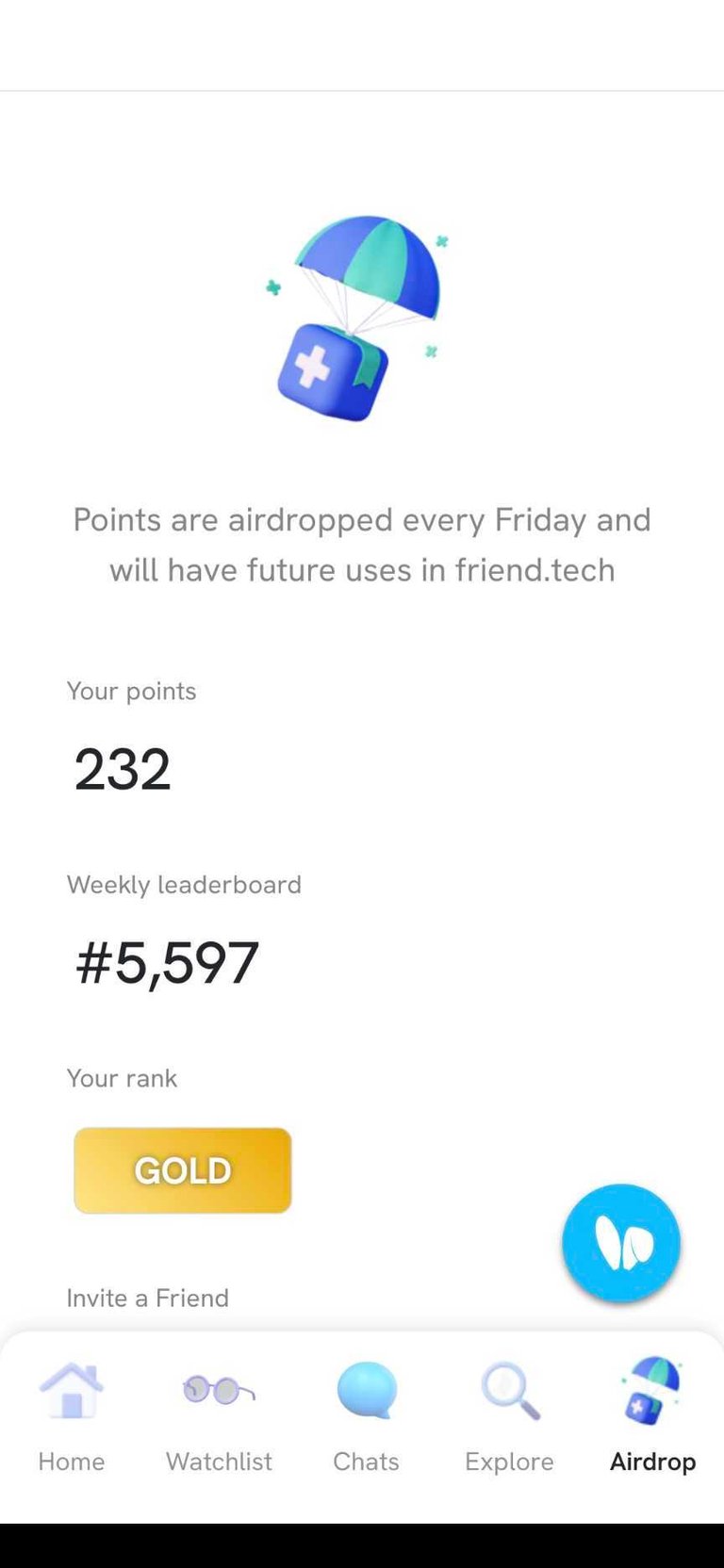Screen dimensions: 724x1568
Task: Click the "Your points" heading
Action: 132,691
